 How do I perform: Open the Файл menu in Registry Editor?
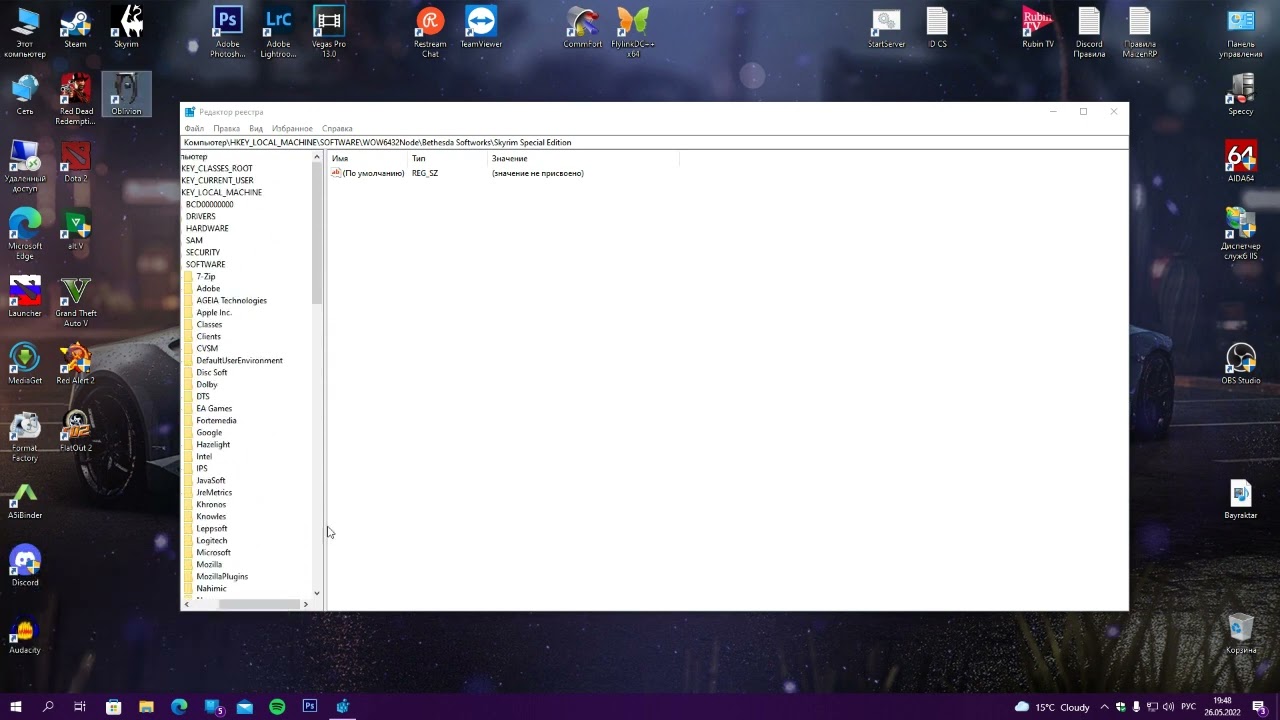(194, 128)
